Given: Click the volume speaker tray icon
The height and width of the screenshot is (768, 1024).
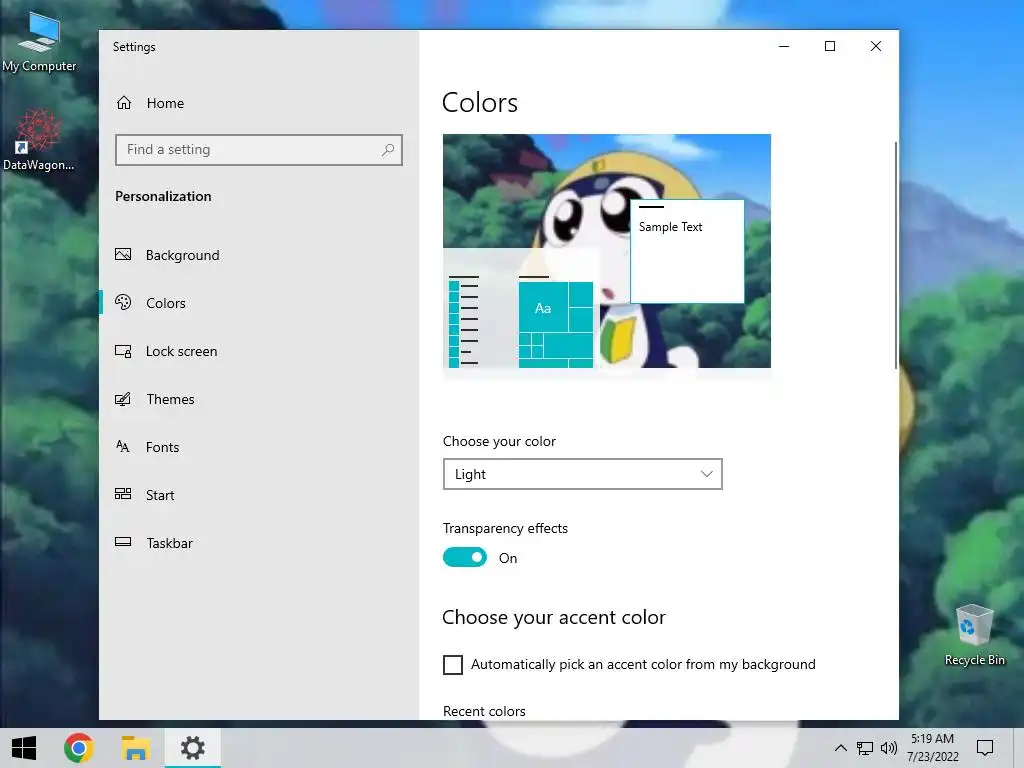Looking at the screenshot, I should (x=888, y=748).
